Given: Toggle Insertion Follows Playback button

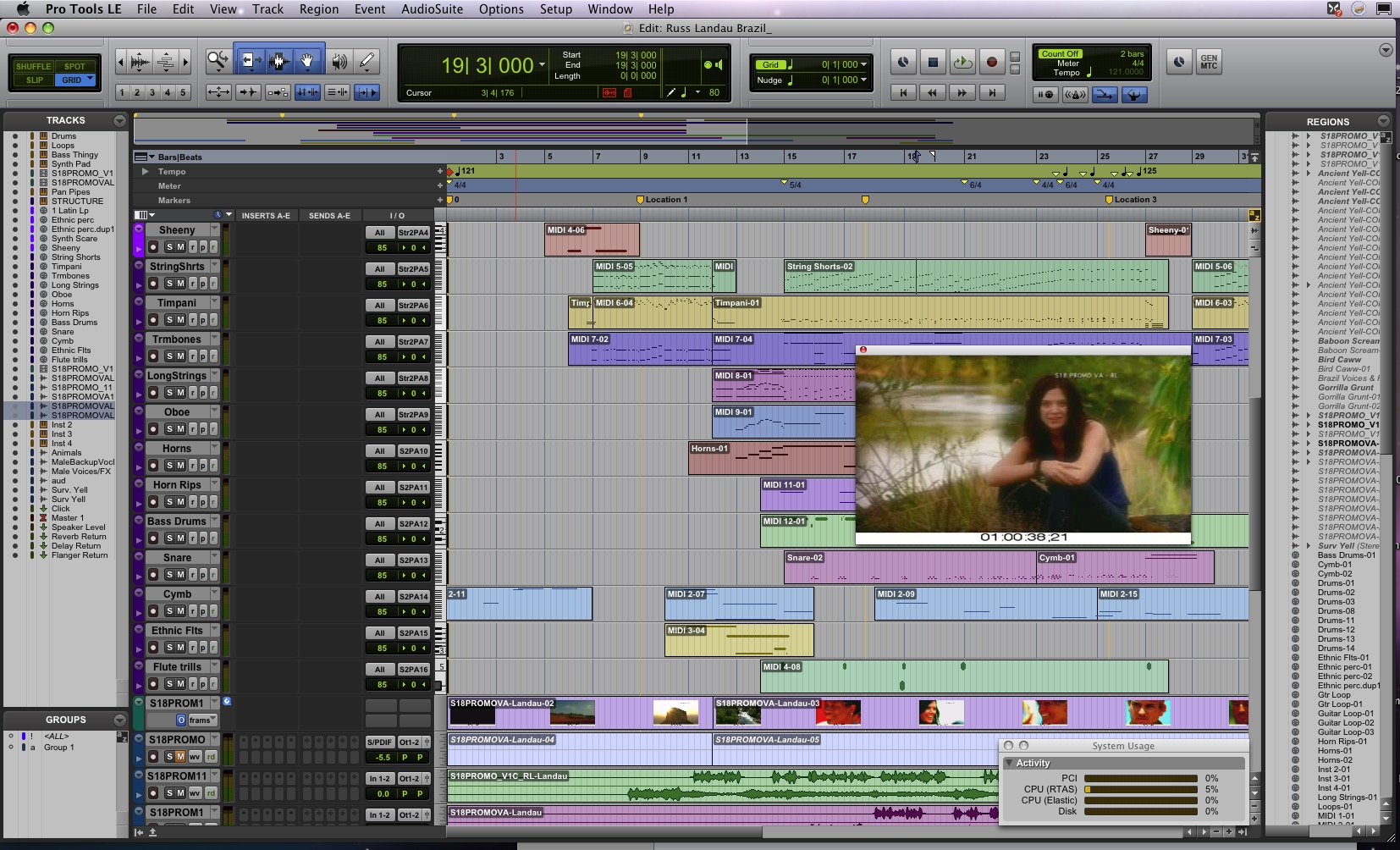Looking at the screenshot, I should (x=367, y=92).
